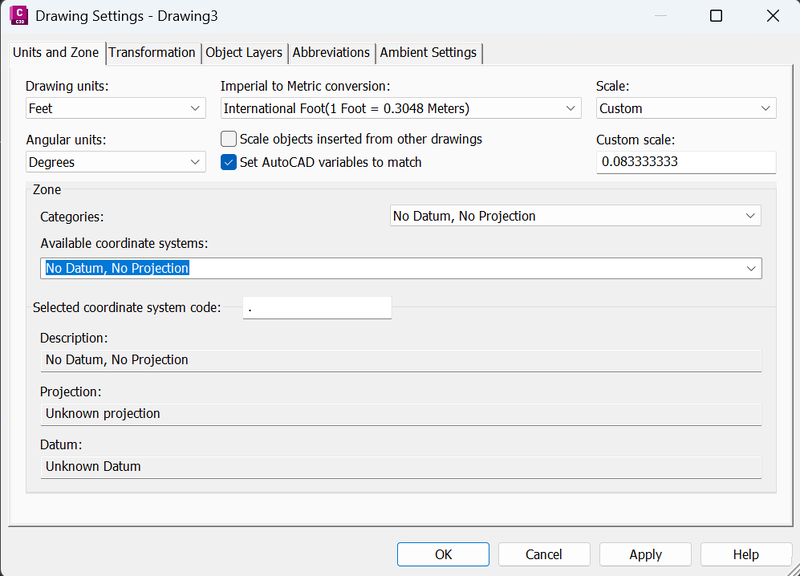Close the Drawing Settings dialog

click(x=772, y=16)
